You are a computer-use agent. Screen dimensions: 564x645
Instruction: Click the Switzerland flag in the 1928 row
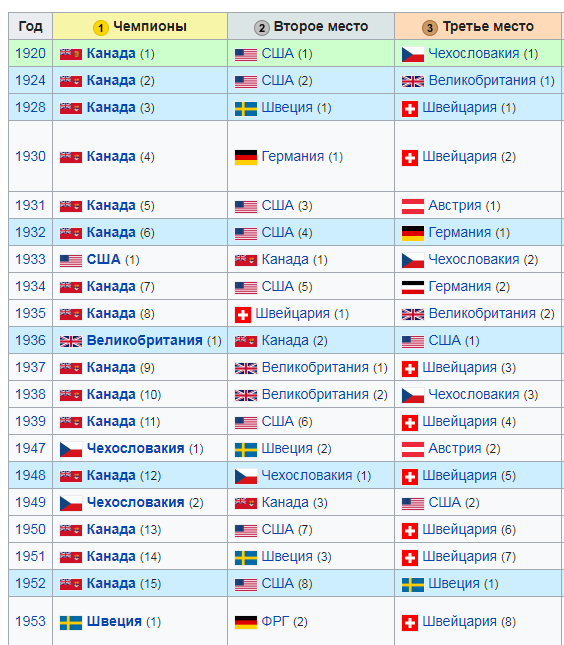[x=410, y=108]
